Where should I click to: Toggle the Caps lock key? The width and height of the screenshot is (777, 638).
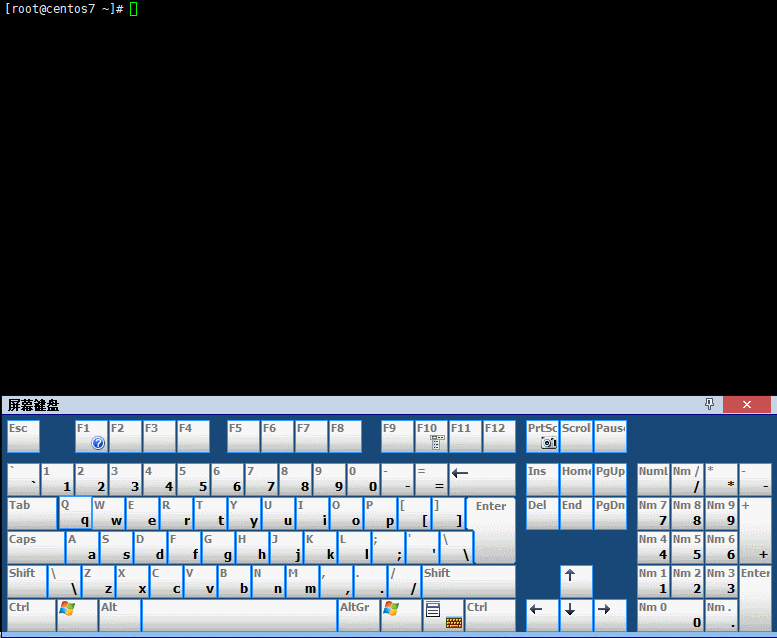[x=36, y=547]
